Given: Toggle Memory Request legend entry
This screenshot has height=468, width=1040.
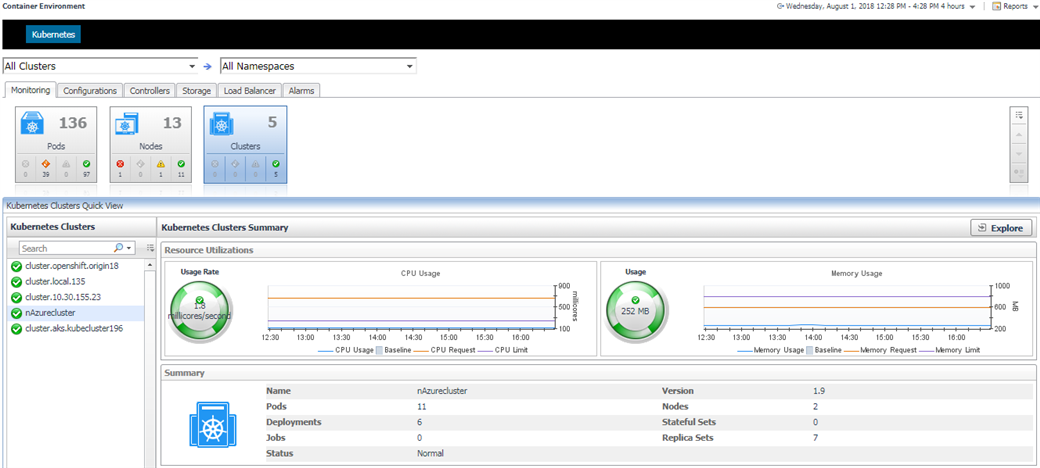Looking at the screenshot, I should click(x=880, y=350).
